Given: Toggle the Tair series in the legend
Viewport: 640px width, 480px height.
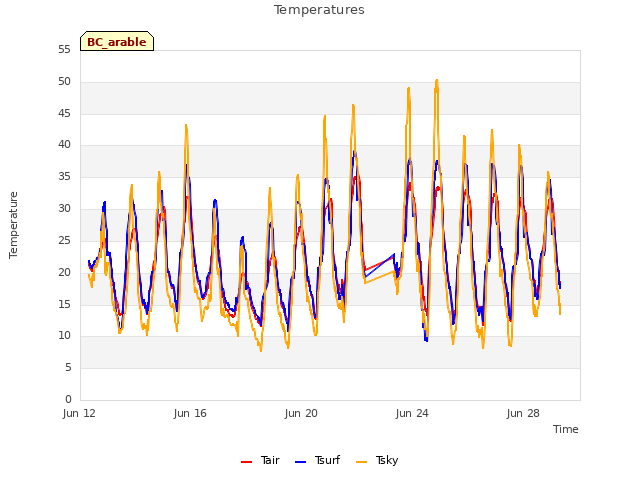Looking at the screenshot, I should coord(260,460).
